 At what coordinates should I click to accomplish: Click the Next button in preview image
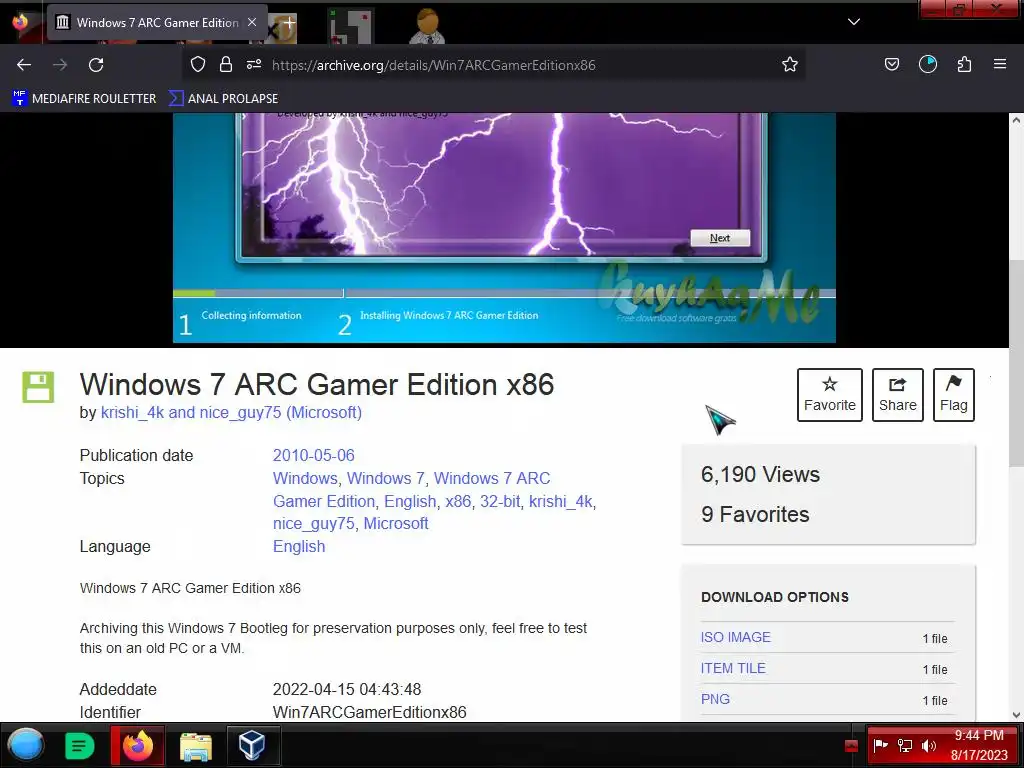click(x=720, y=238)
